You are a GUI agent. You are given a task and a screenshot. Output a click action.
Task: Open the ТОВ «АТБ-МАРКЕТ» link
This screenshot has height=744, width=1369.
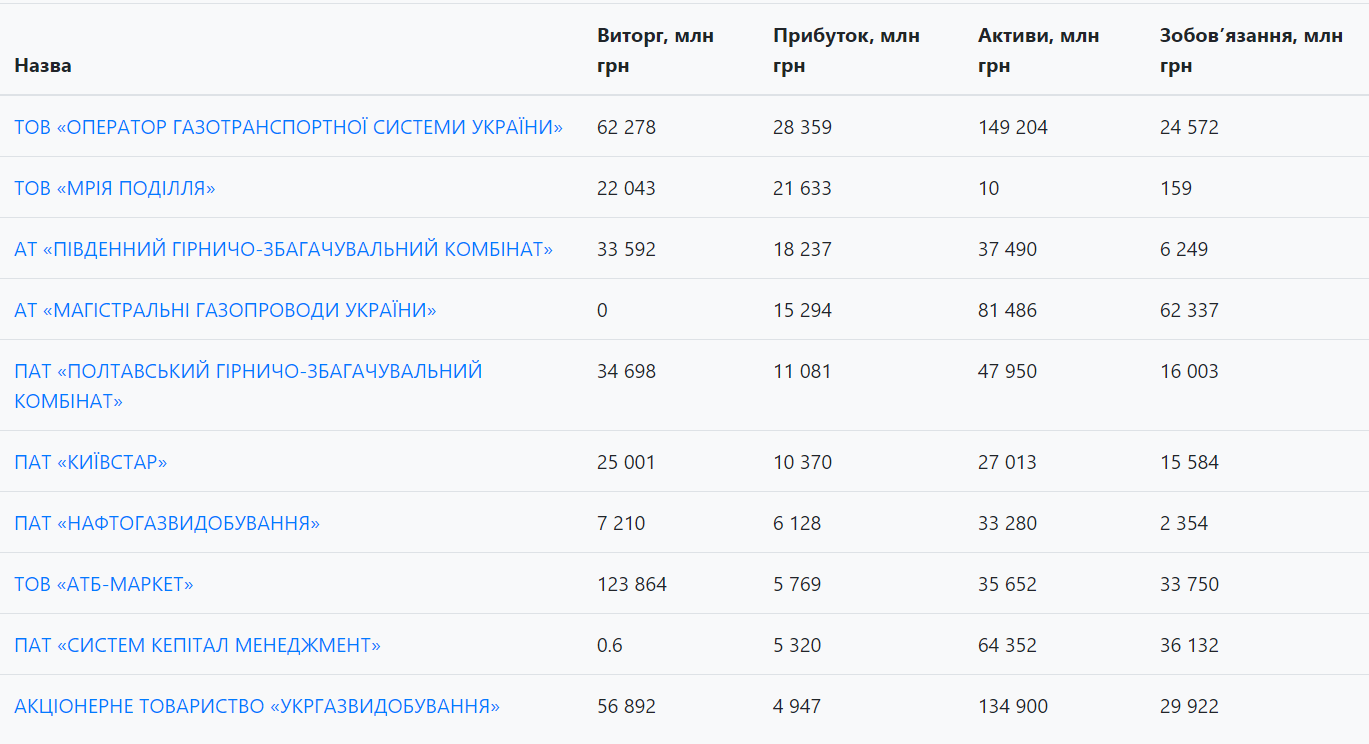point(103,584)
